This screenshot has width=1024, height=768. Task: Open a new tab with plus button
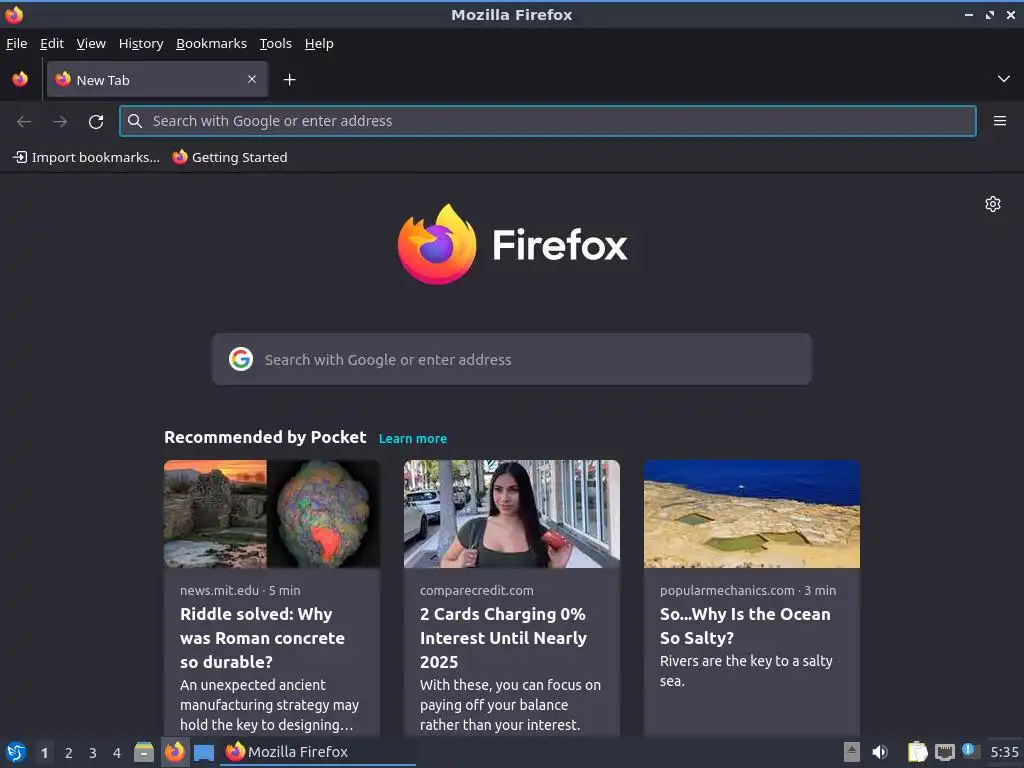point(289,80)
